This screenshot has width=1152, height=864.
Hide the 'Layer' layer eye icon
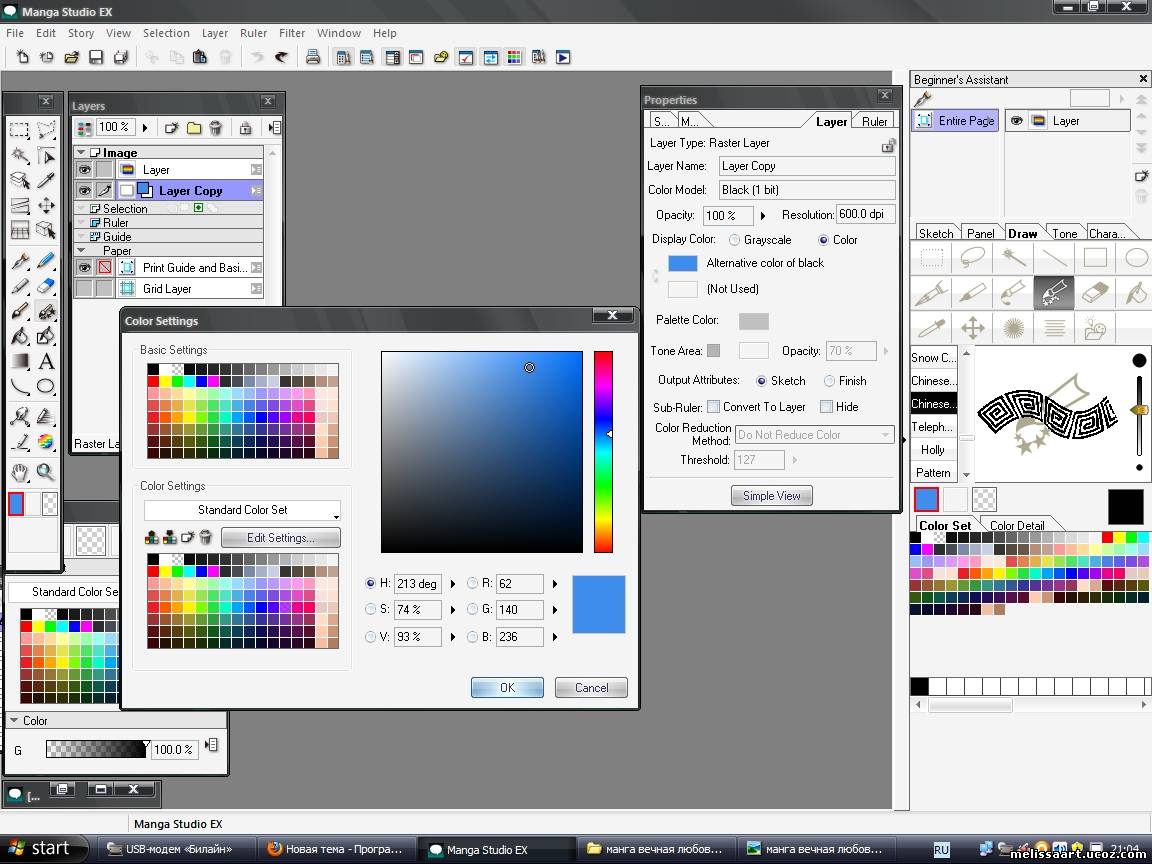[x=84, y=170]
